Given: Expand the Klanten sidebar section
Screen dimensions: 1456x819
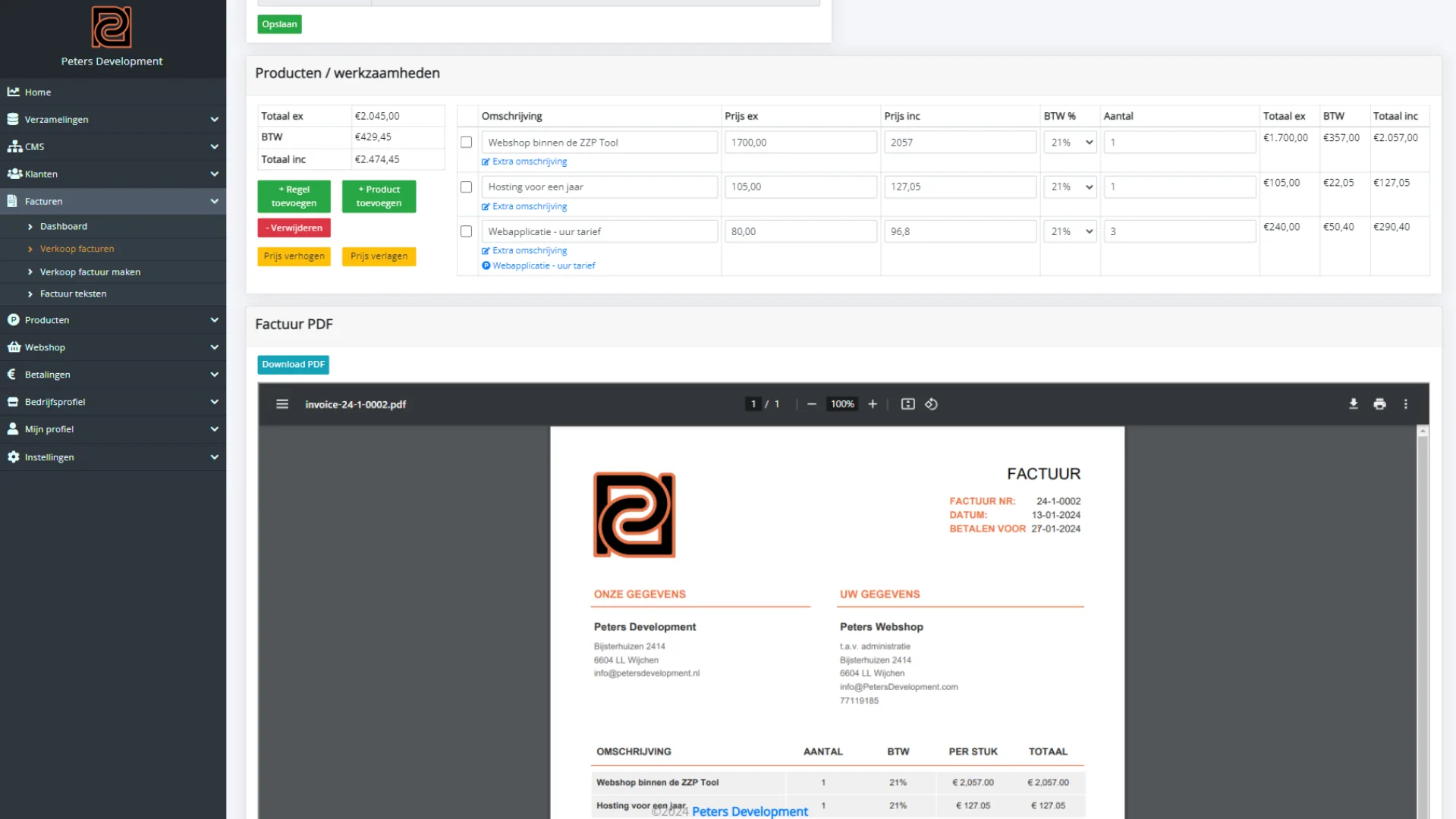Looking at the screenshot, I should [113, 174].
